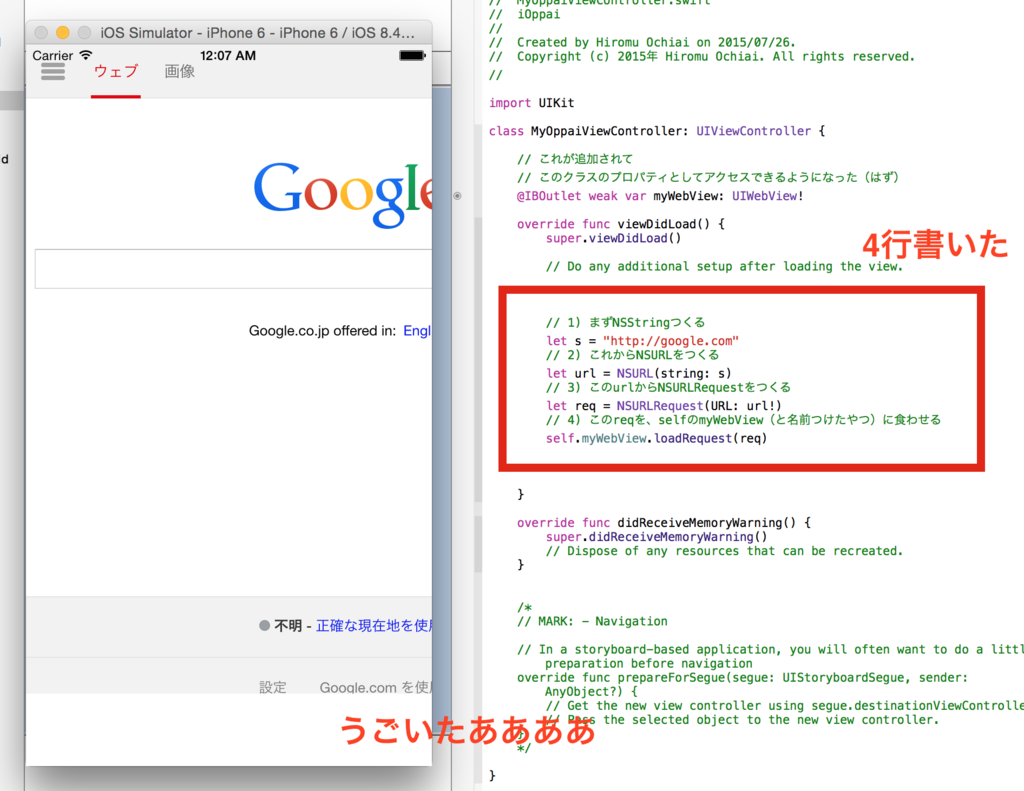Click the 12:07 AM clock in status bar
Viewport: 1024px width, 791px height.
(x=228, y=56)
